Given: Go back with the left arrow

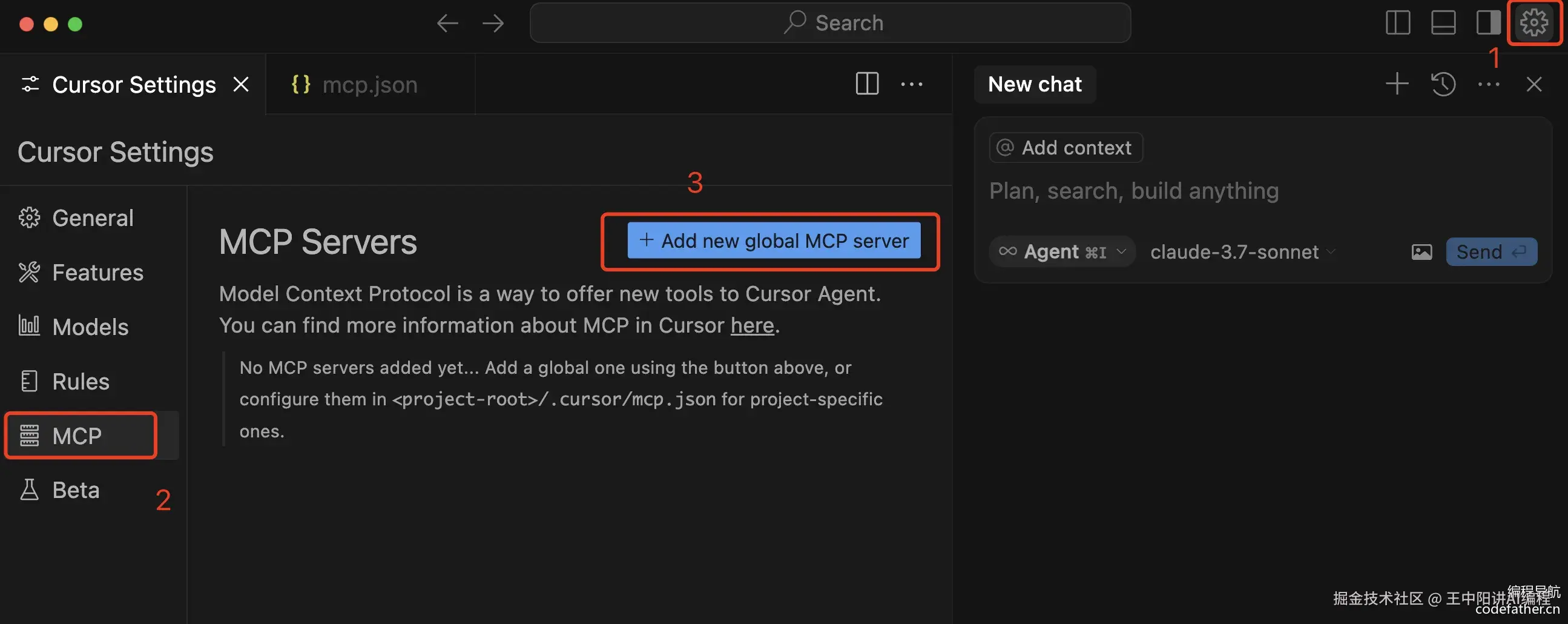Looking at the screenshot, I should pyautogui.click(x=447, y=24).
